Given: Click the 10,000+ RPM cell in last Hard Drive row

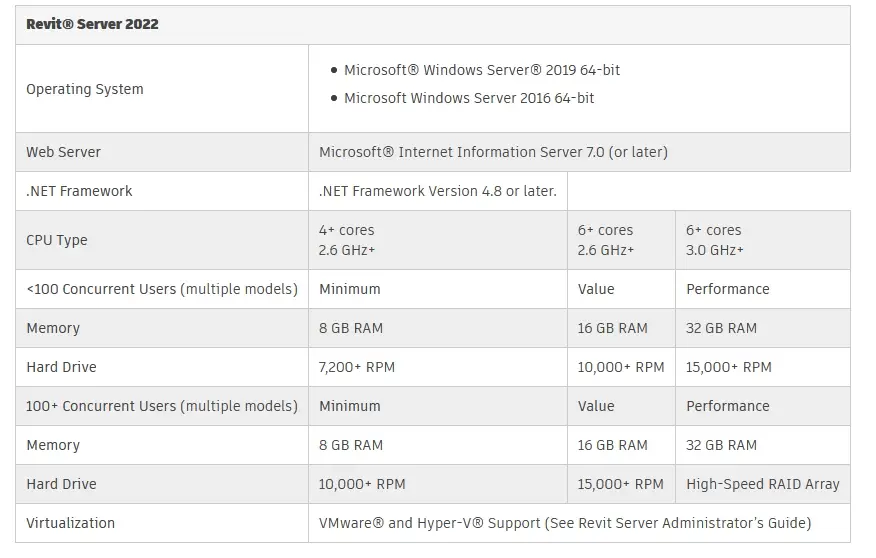Looking at the screenshot, I should (438, 484).
